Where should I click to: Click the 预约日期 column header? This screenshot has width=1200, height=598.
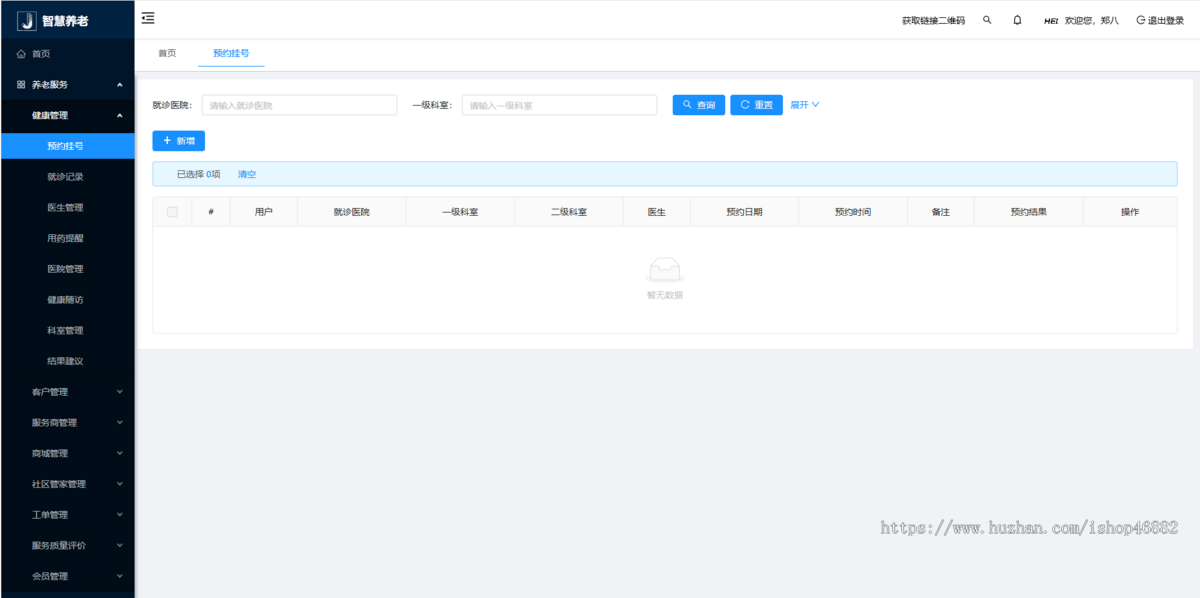(x=744, y=212)
